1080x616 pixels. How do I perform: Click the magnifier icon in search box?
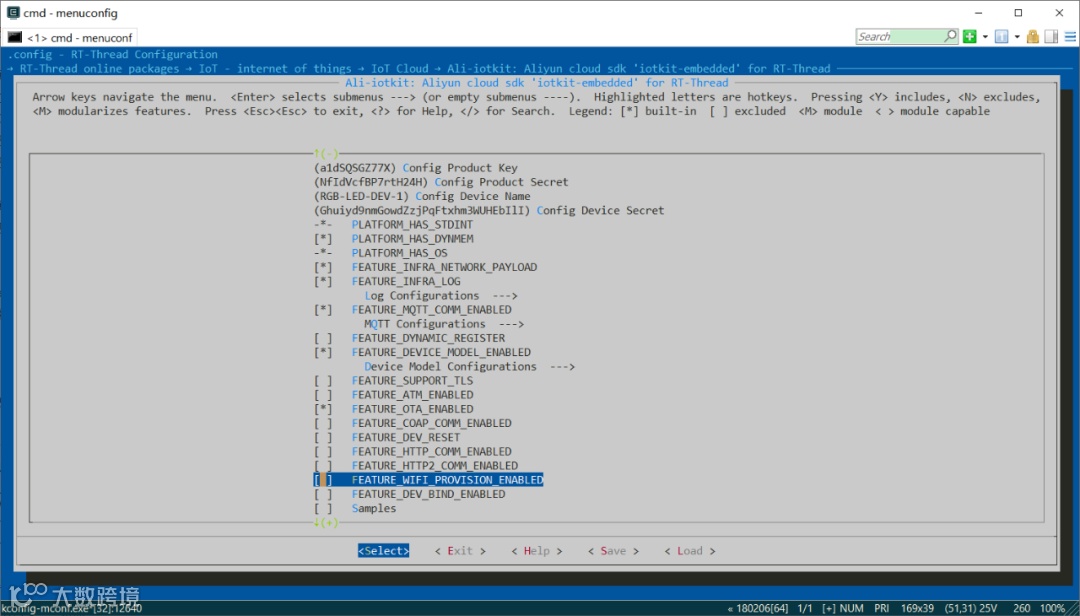tap(951, 36)
